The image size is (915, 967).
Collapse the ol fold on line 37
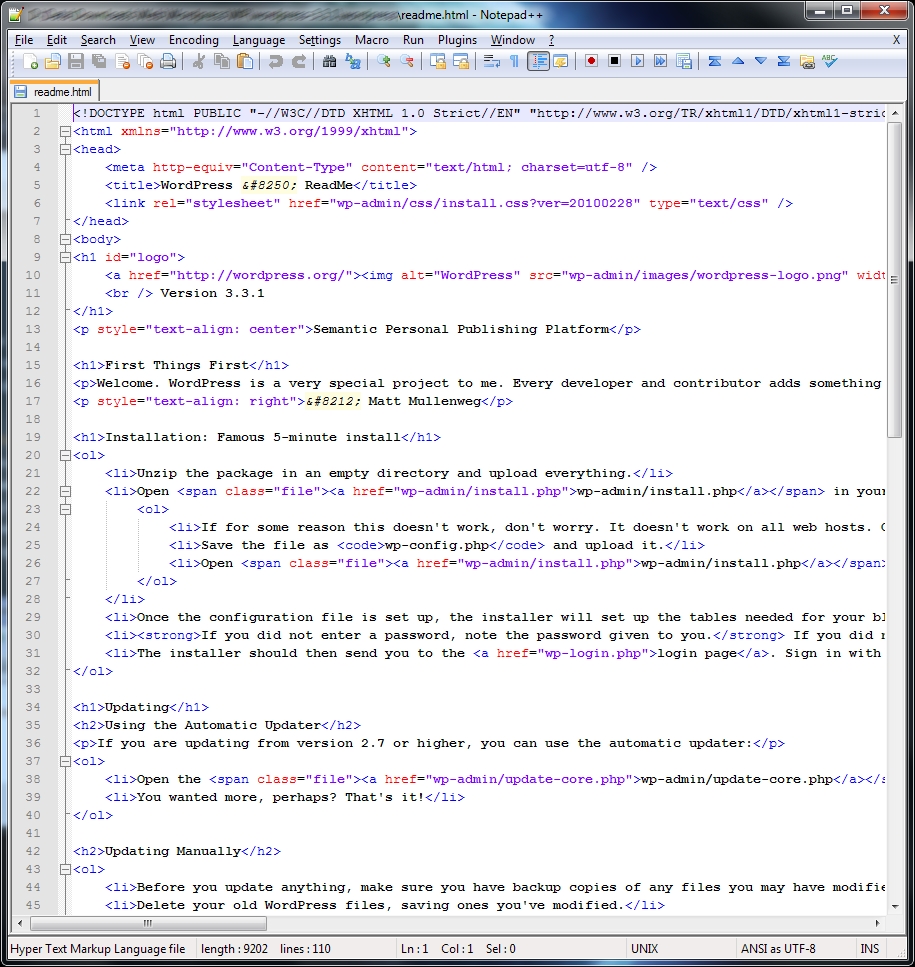click(65, 762)
